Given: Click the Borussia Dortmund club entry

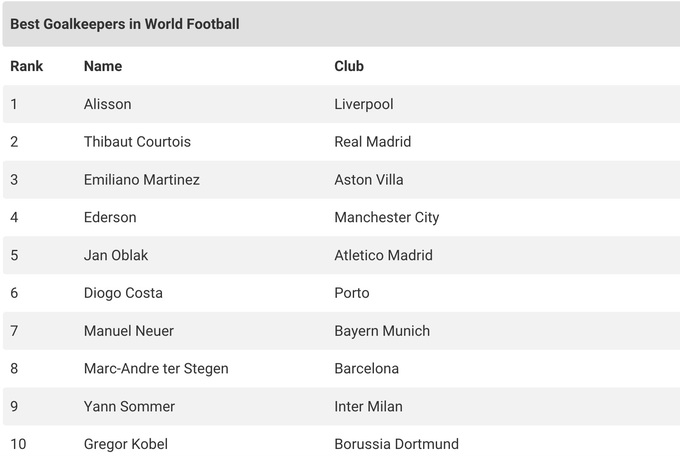Looking at the screenshot, I should coord(396,444).
